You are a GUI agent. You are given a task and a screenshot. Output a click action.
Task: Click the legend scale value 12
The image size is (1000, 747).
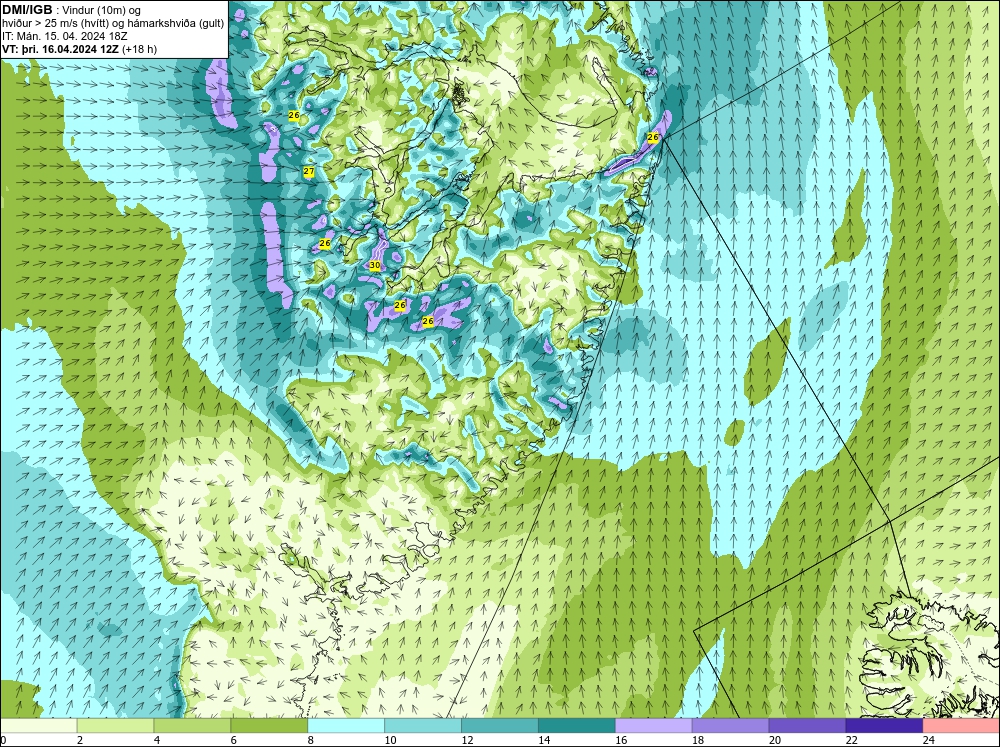click(467, 740)
